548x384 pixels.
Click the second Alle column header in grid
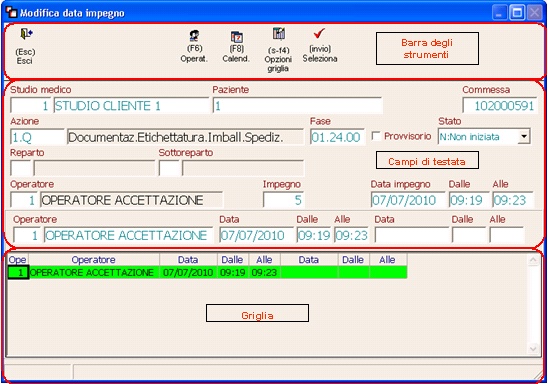pos(388,260)
